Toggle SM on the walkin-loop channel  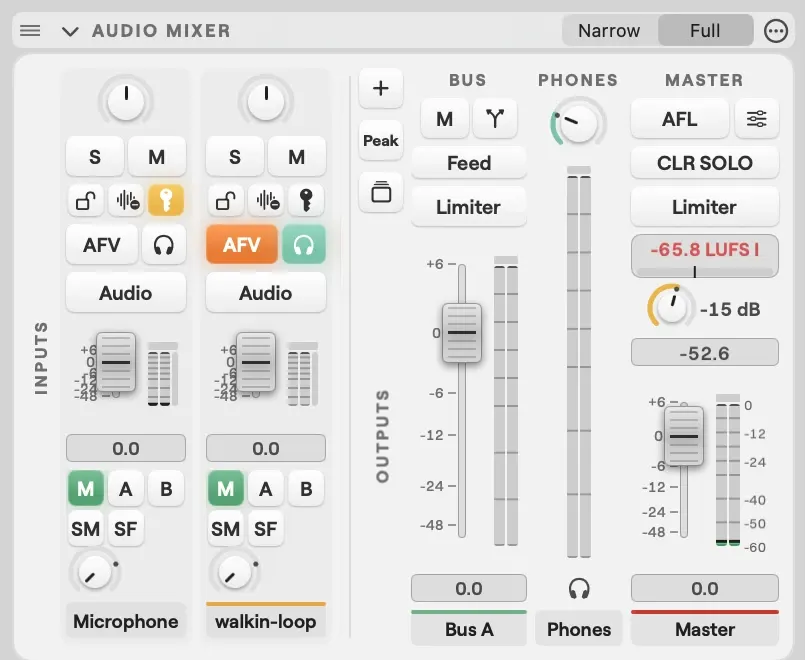[226, 529]
